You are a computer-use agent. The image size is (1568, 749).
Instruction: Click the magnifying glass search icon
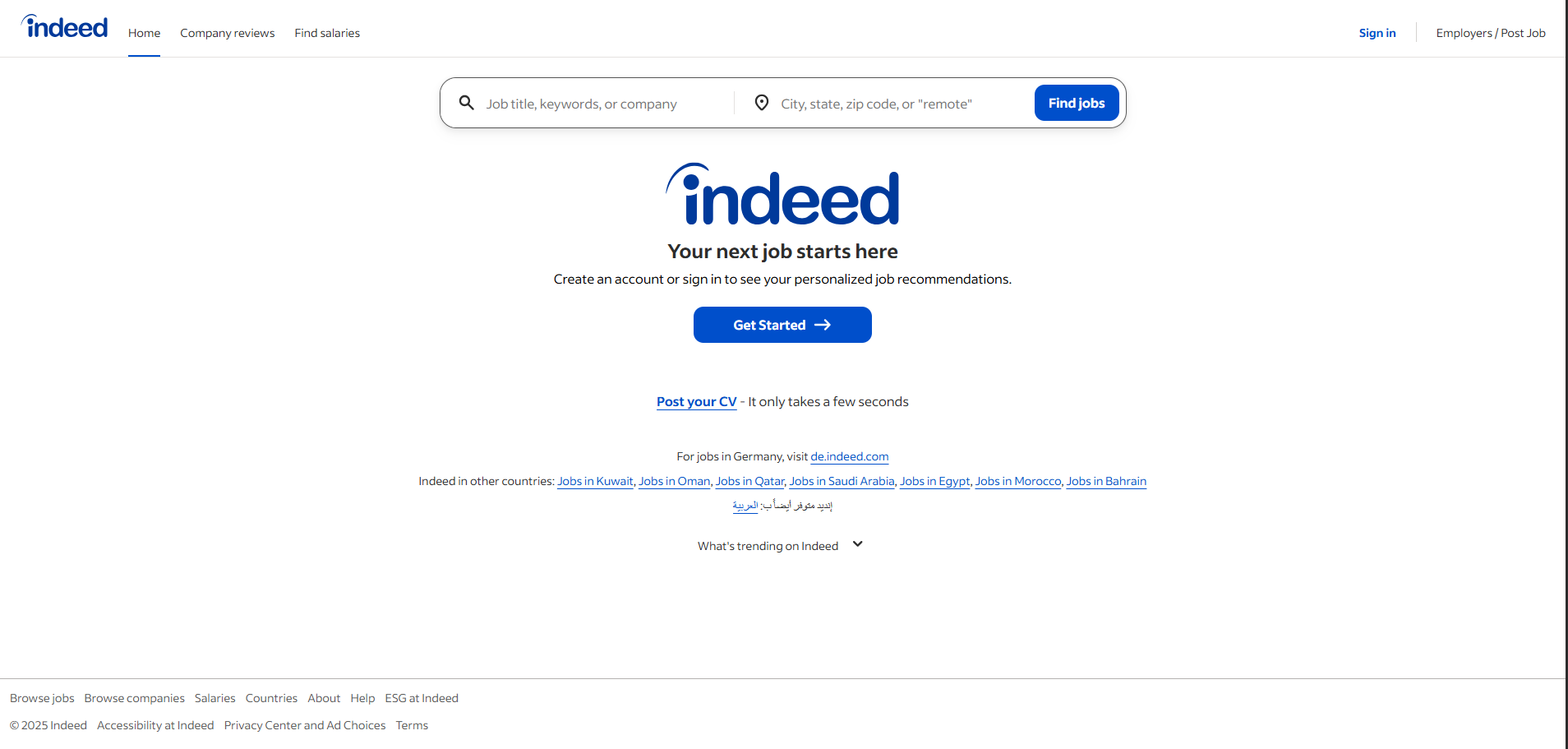pyautogui.click(x=466, y=103)
